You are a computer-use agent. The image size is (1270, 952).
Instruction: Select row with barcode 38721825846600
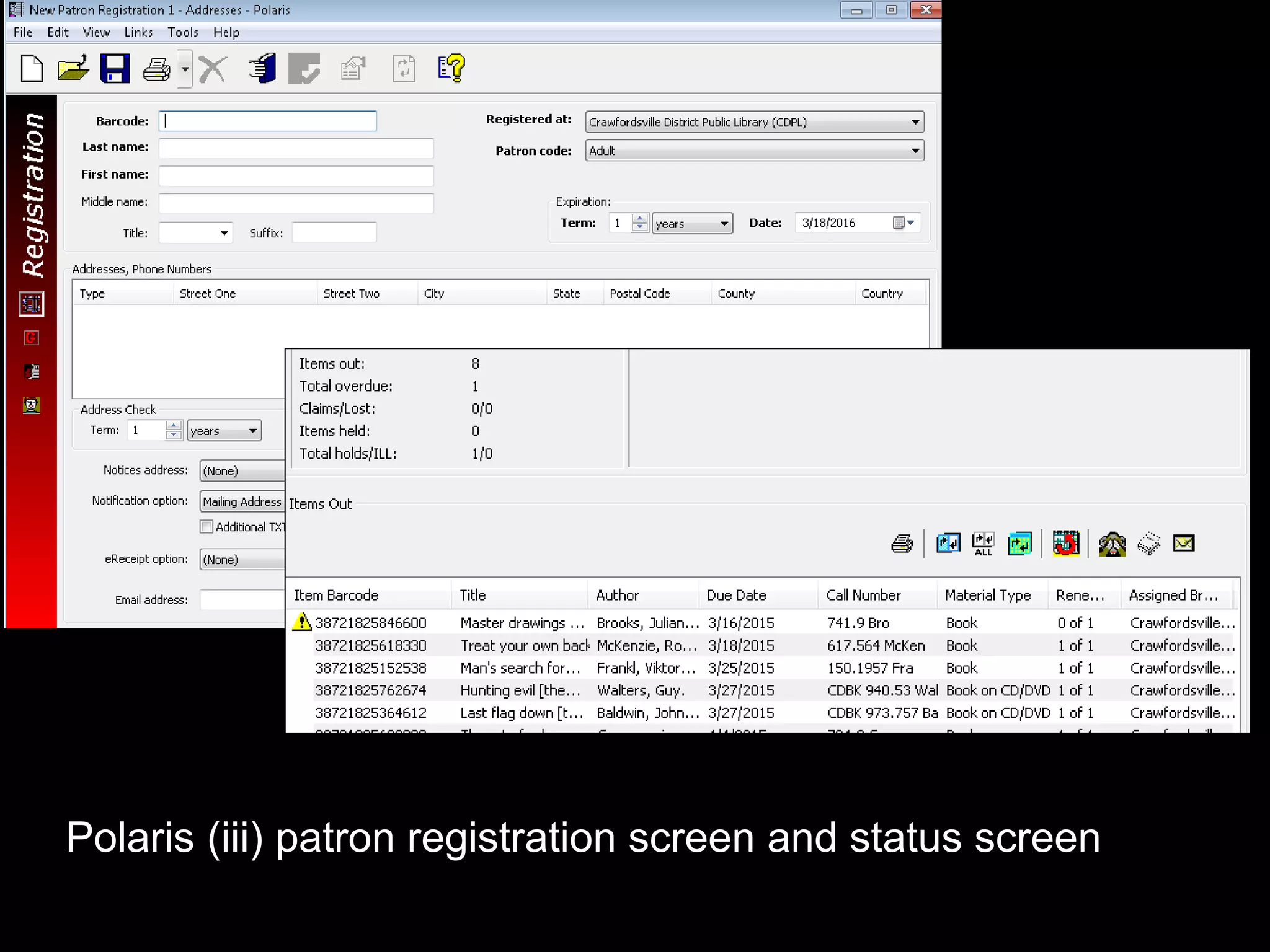(x=763, y=623)
